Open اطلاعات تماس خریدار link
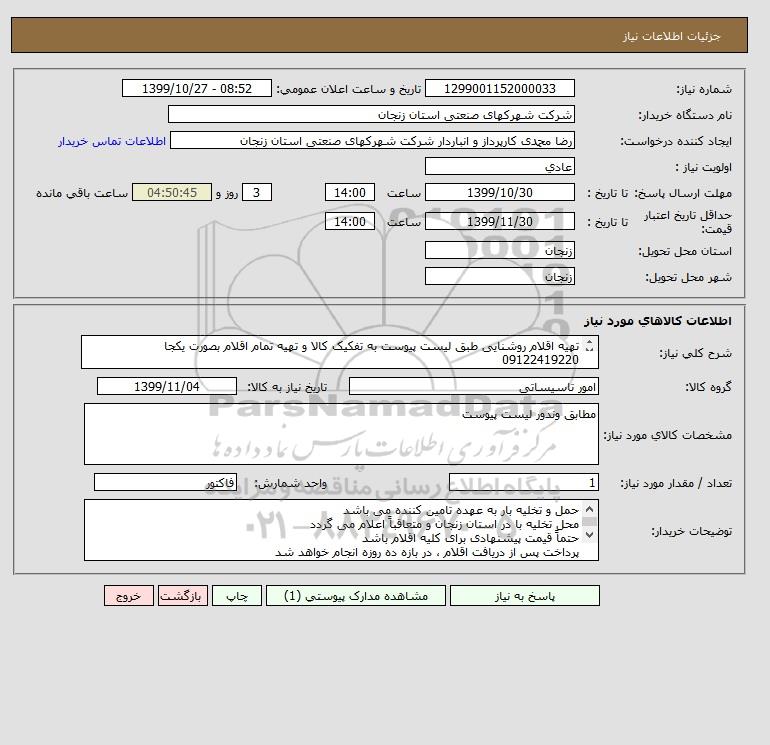This screenshot has height=745, width=770. [x=112, y=141]
